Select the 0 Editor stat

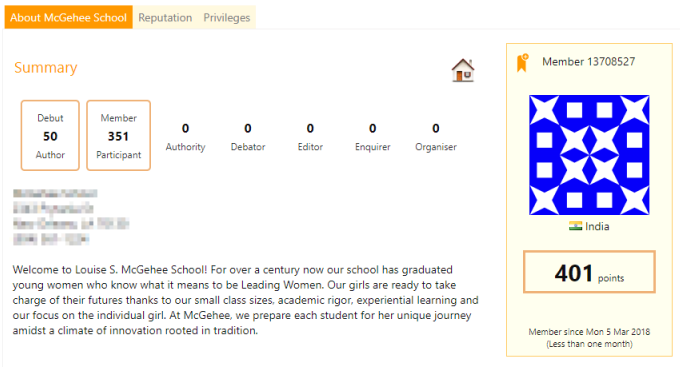(310, 137)
